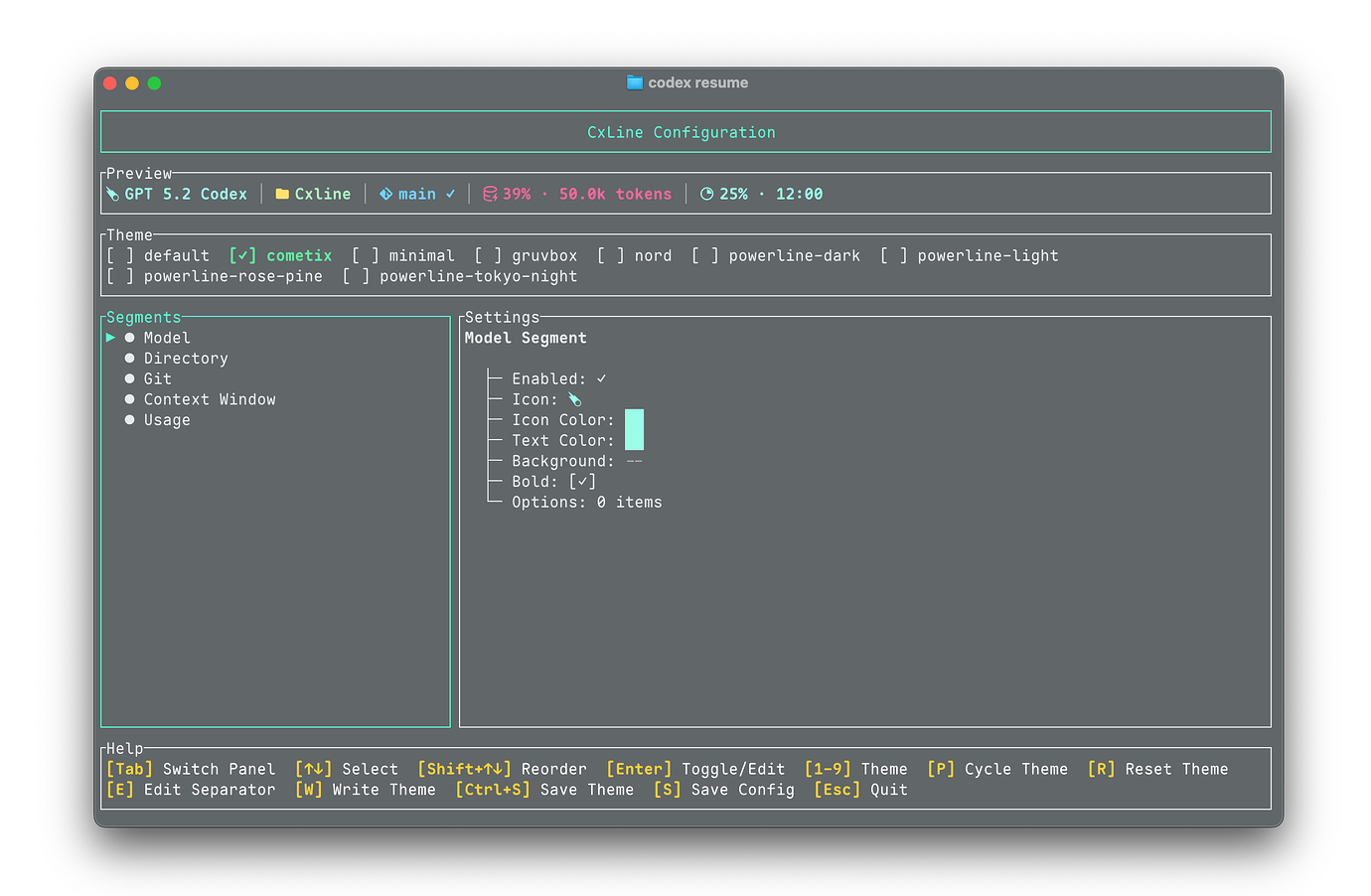Click the Segments panel title

click(144, 318)
